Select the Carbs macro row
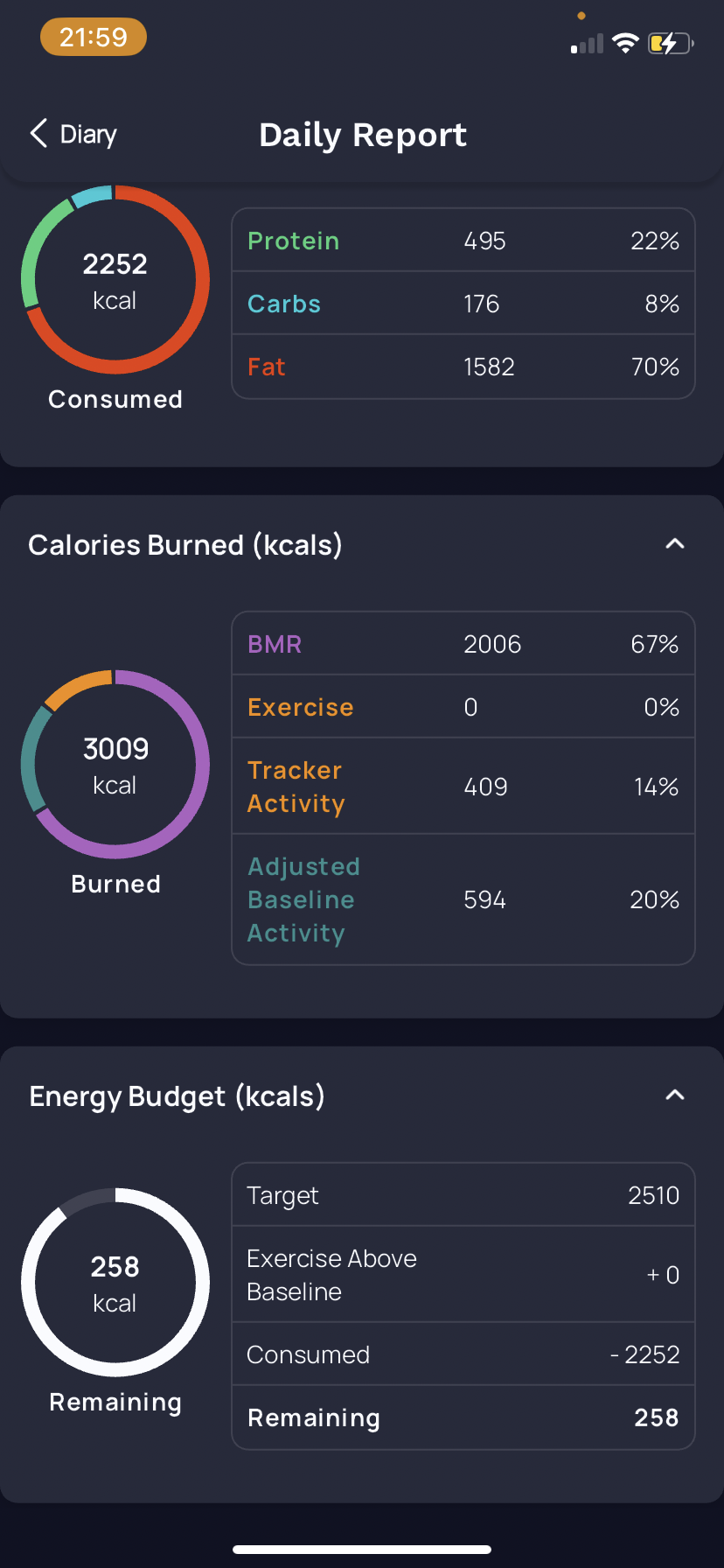The image size is (724, 1568). (463, 304)
